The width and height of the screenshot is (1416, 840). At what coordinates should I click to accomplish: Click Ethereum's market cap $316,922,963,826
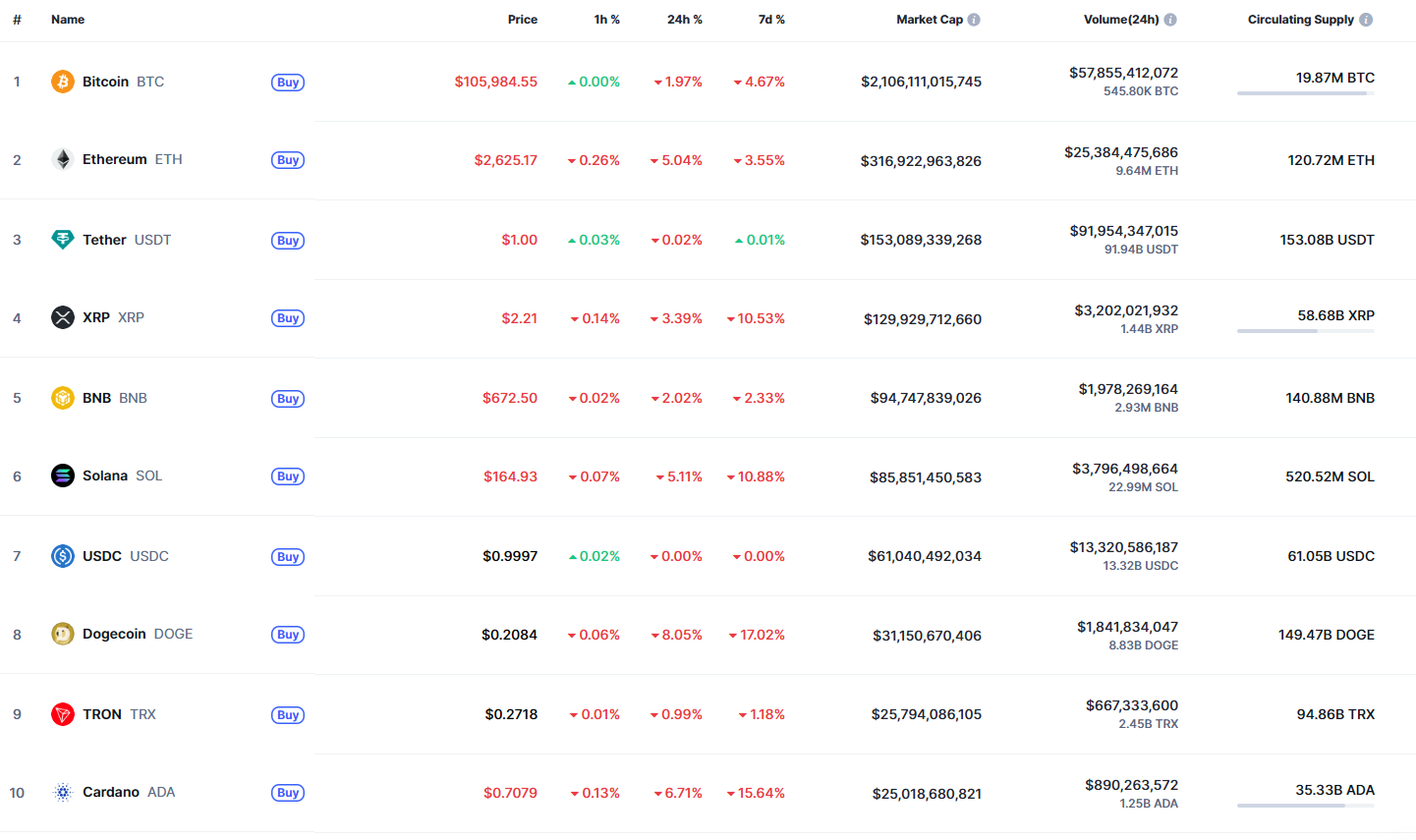[922, 161]
